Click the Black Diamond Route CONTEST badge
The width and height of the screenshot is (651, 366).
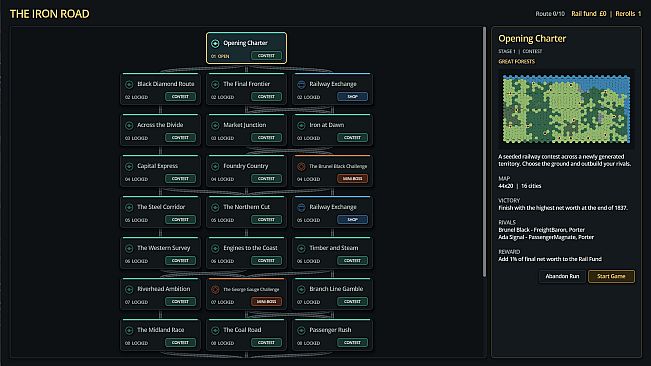click(x=180, y=97)
